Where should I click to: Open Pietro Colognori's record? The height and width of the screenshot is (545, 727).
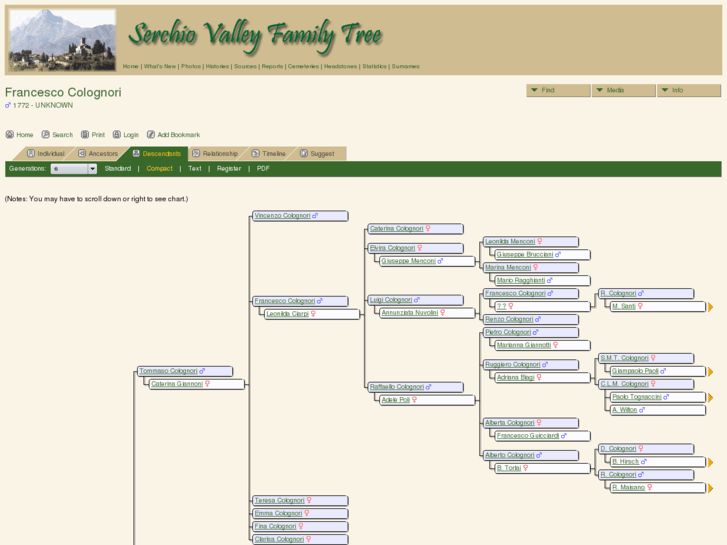[x=508, y=333]
